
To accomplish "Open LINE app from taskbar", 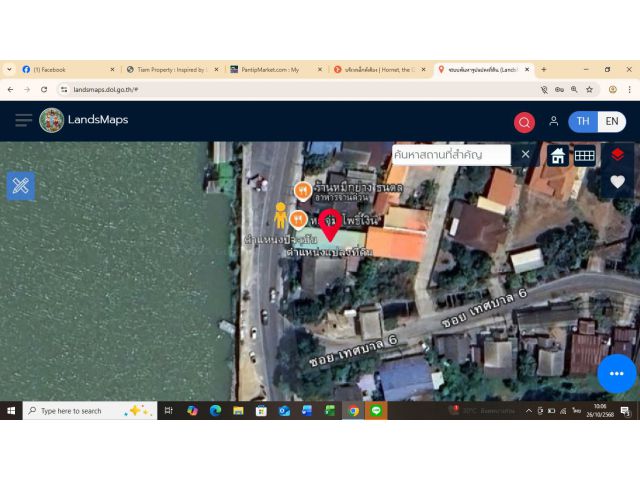I will pos(376,411).
